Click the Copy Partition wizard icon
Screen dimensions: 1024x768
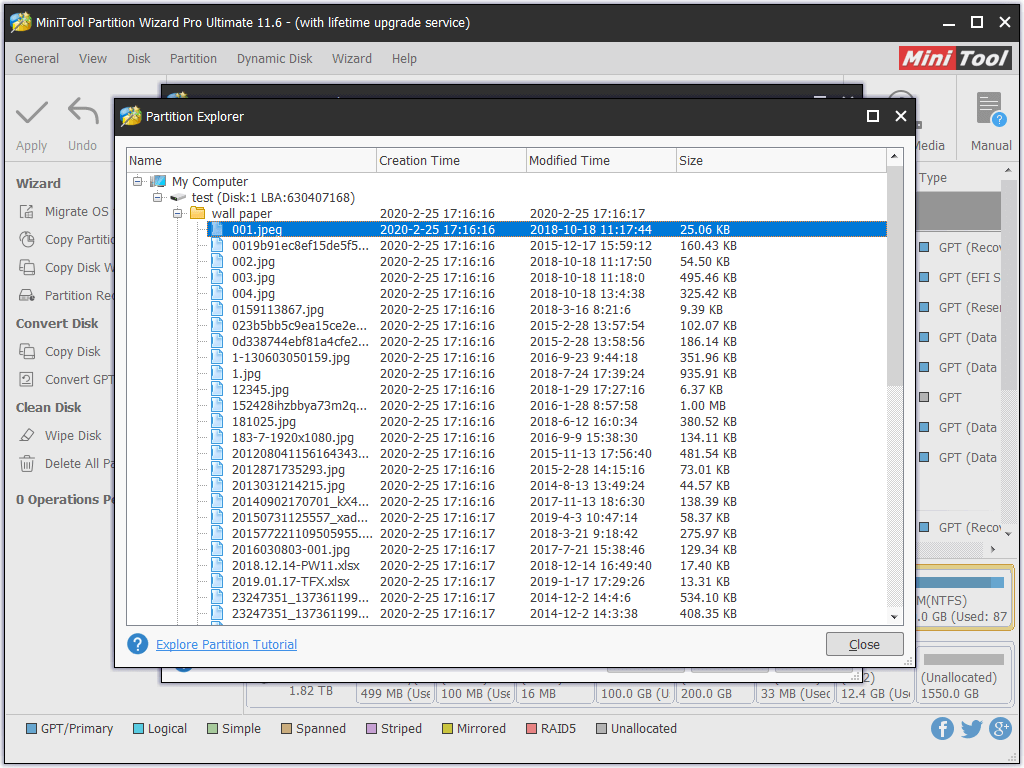point(27,240)
